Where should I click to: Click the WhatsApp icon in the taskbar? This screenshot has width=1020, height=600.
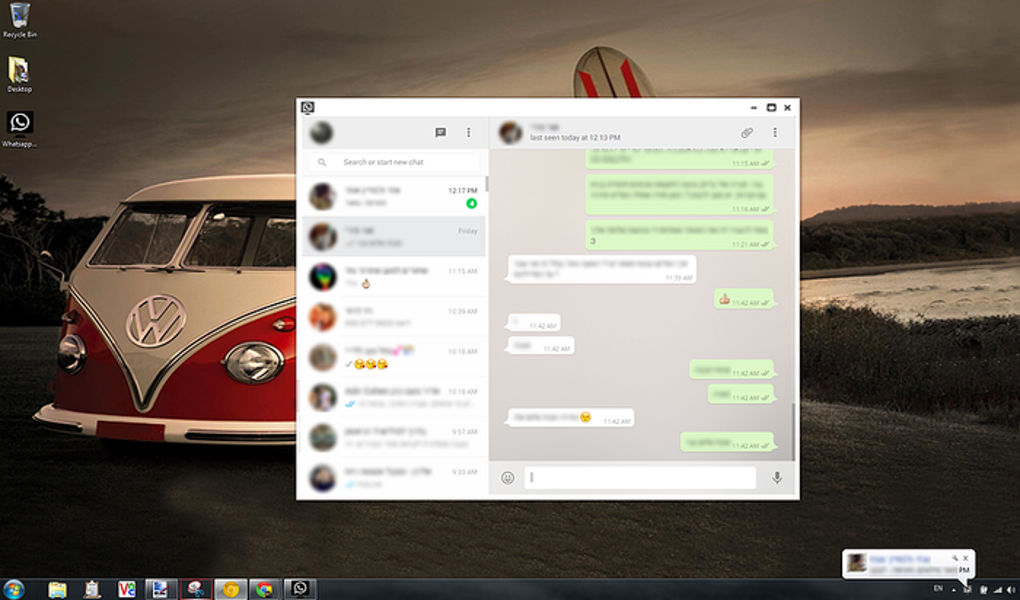(299, 589)
